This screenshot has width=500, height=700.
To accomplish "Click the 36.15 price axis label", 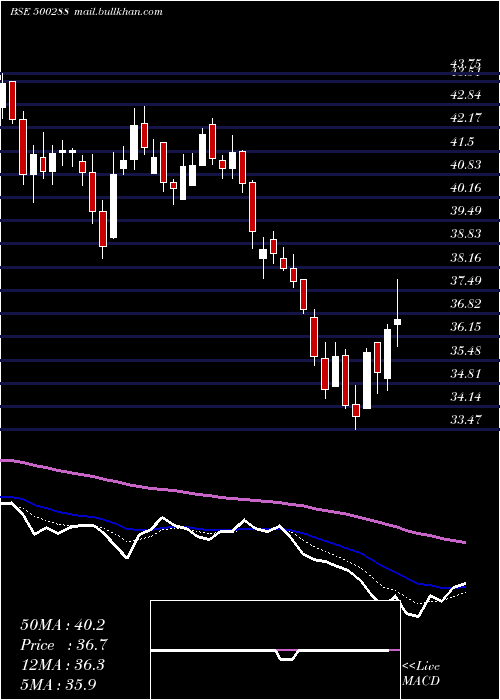I will (x=466, y=327).
